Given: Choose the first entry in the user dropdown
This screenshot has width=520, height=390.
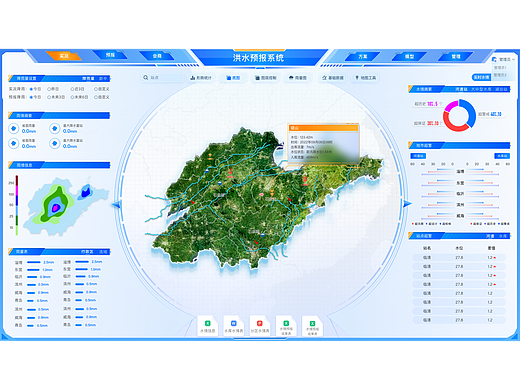Looking at the screenshot, I should [x=500, y=68].
